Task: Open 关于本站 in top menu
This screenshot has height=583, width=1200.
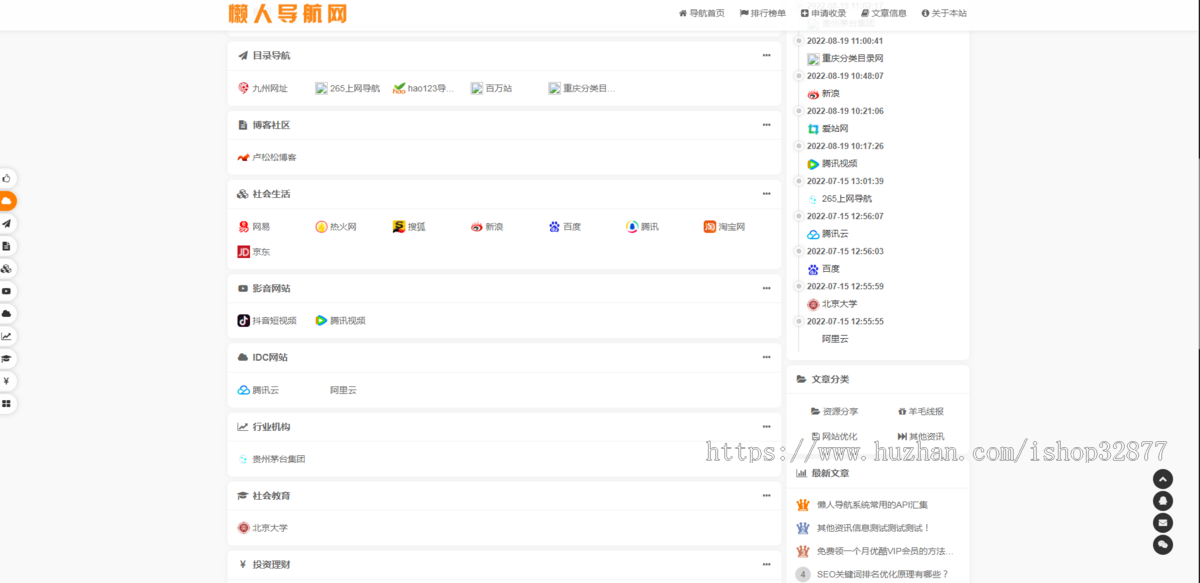Action: pyautogui.click(x=944, y=13)
